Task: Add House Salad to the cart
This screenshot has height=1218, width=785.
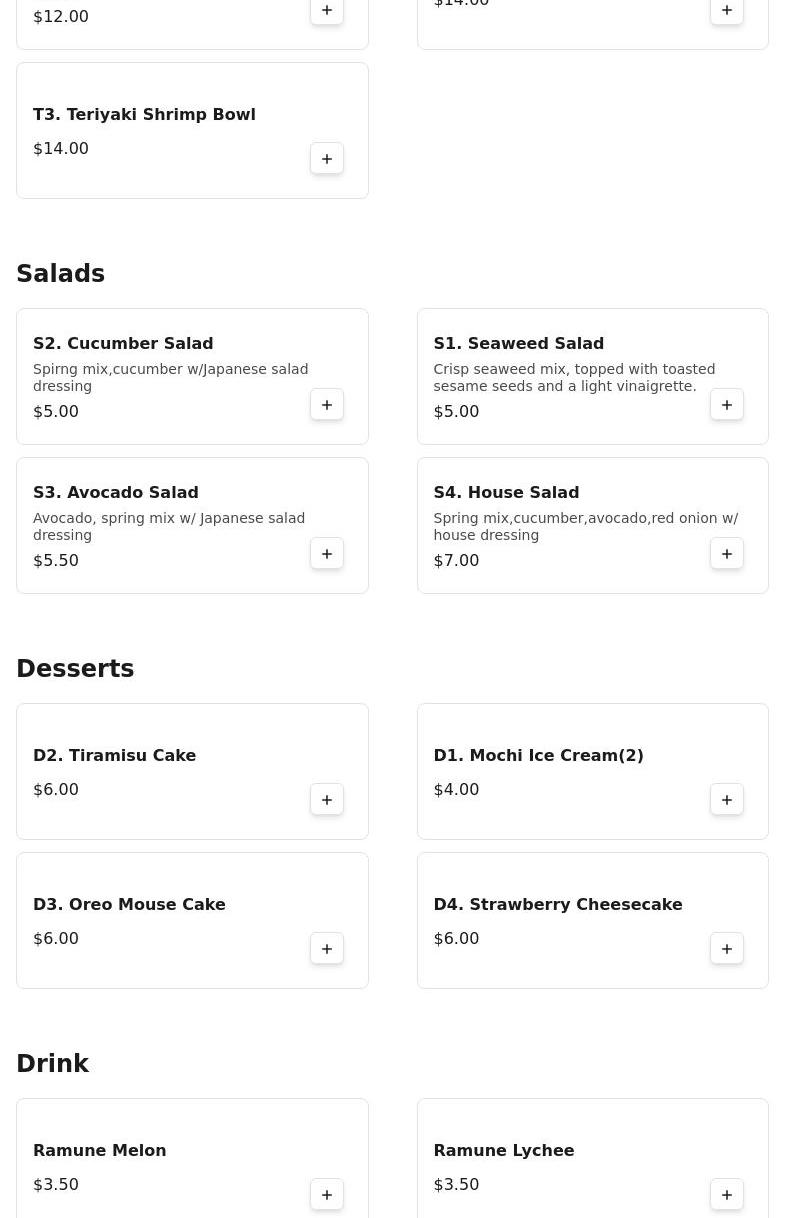Action: 727,554
